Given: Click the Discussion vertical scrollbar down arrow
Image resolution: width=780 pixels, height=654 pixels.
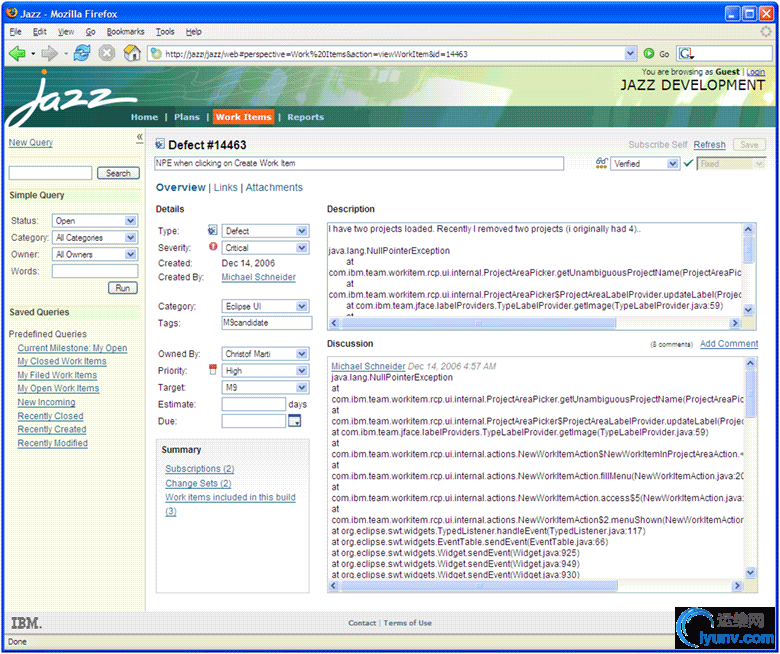Looking at the screenshot, I should click(x=751, y=572).
